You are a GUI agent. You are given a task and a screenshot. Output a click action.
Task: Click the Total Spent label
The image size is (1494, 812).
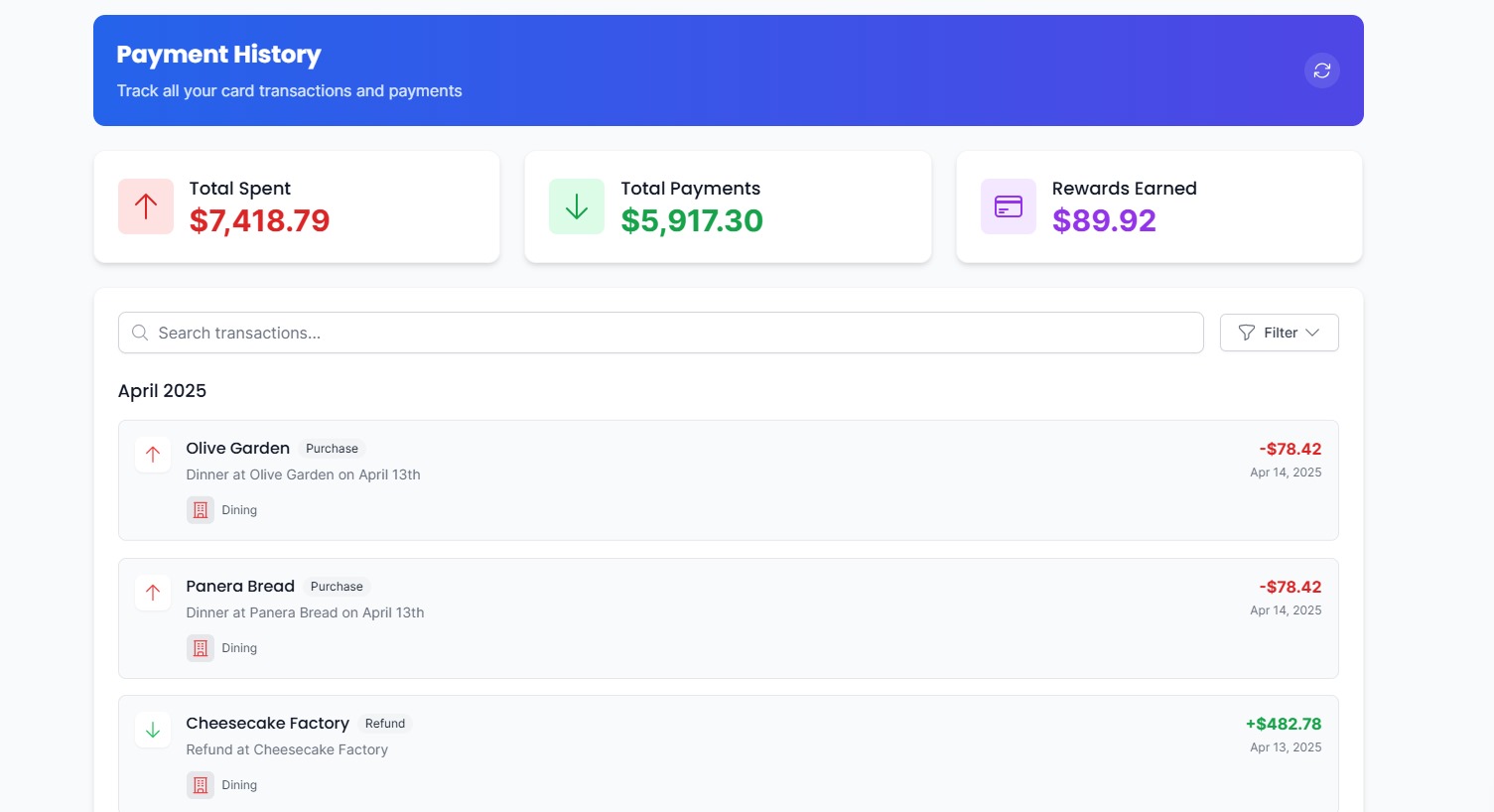240,189
